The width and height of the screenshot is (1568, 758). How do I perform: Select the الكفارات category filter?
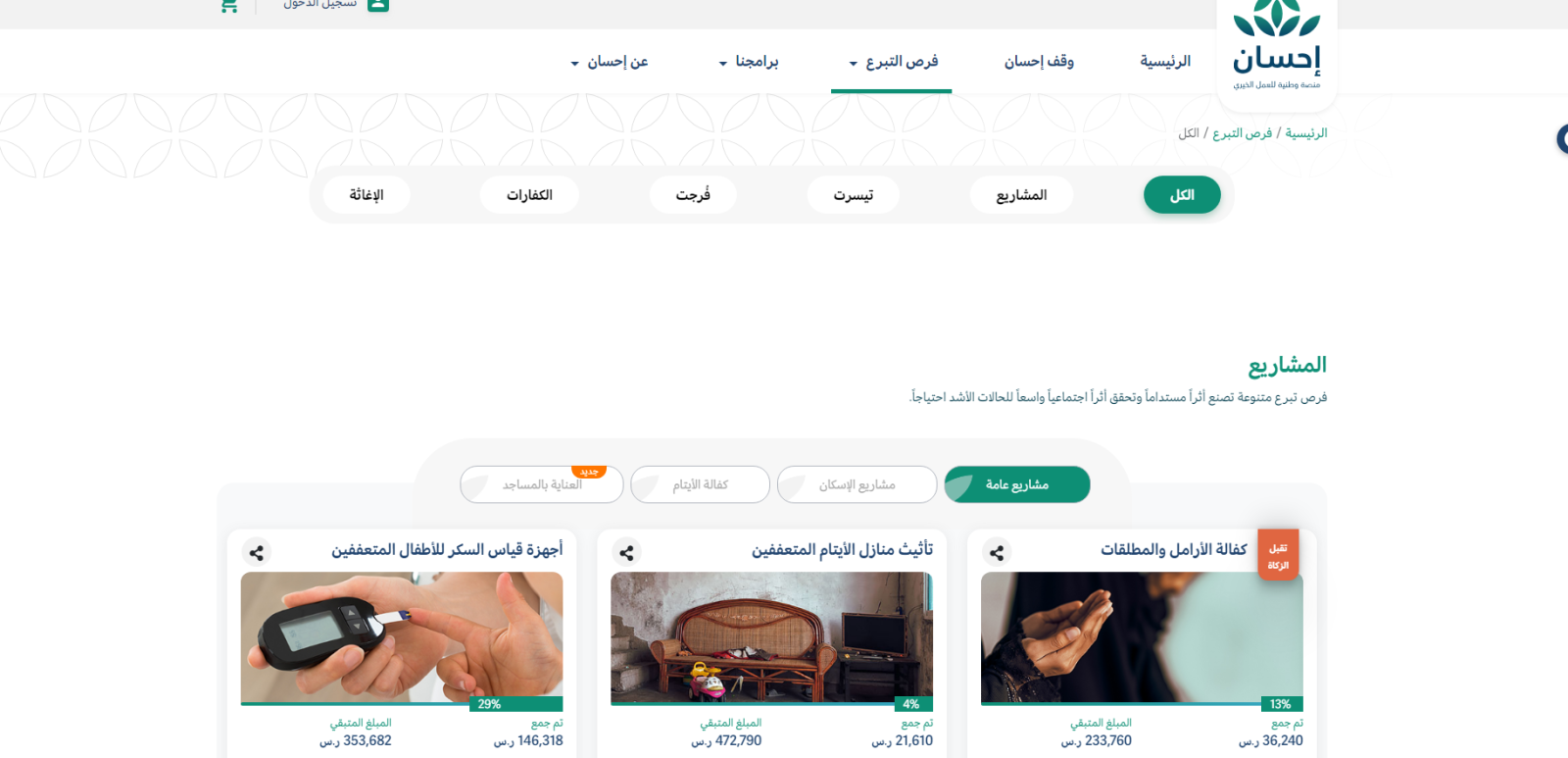(529, 195)
